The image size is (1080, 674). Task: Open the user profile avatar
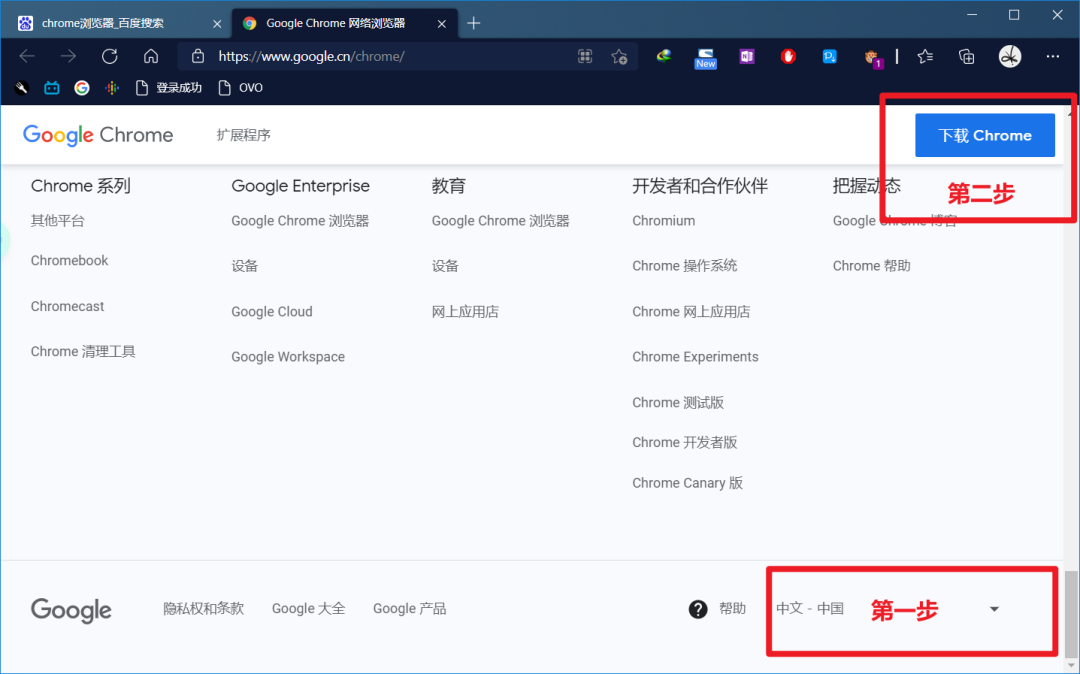tap(1010, 56)
